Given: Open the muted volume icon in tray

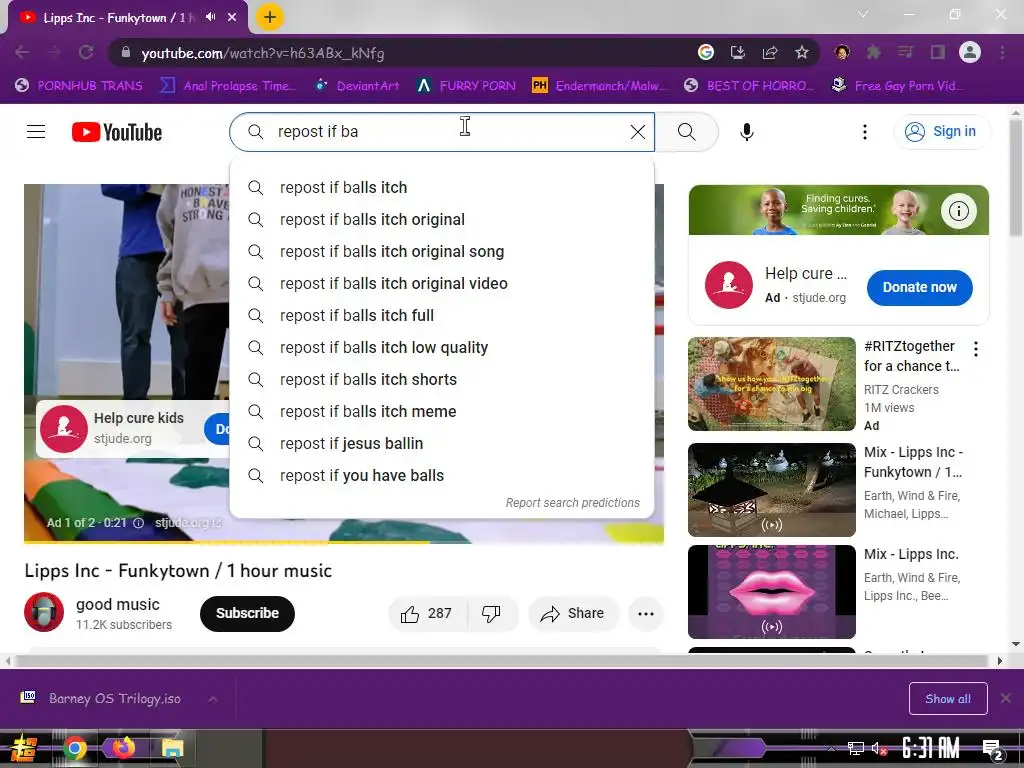Looking at the screenshot, I should (x=878, y=748).
